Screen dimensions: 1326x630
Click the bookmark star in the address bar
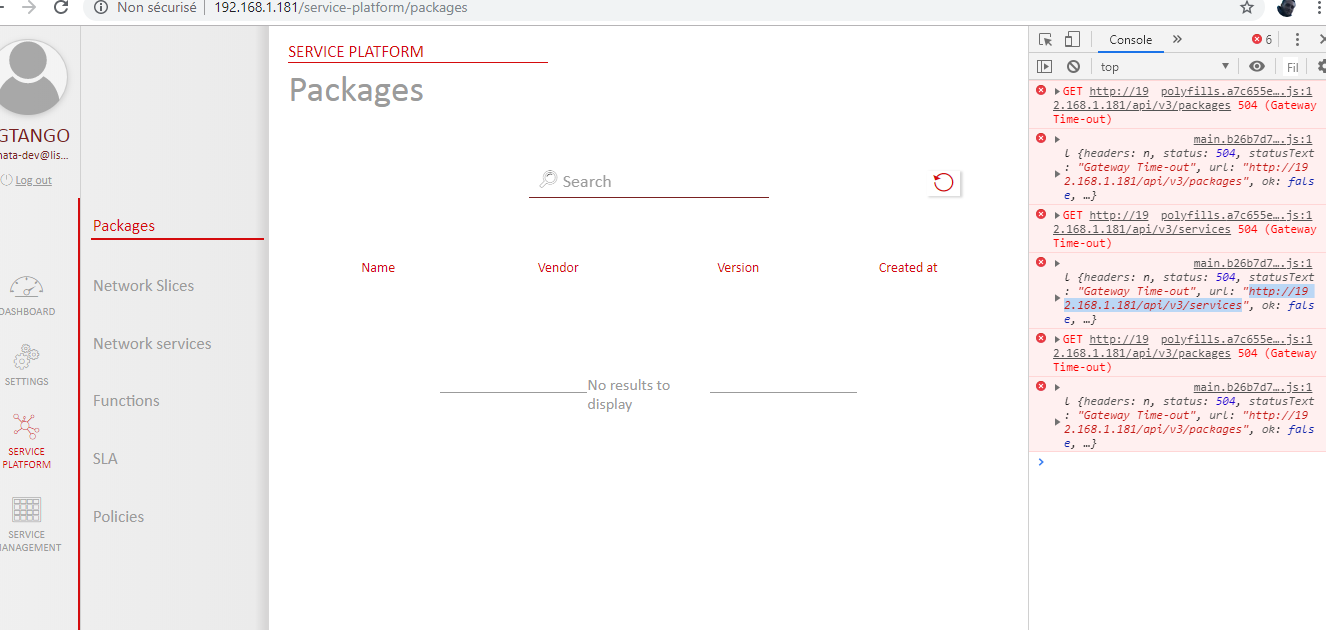point(1246,8)
